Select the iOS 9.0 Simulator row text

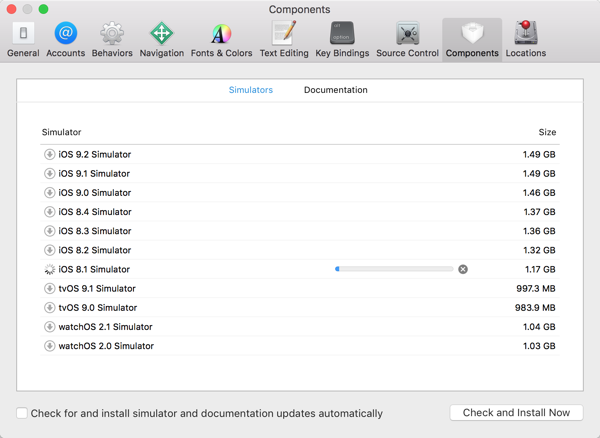[95, 193]
